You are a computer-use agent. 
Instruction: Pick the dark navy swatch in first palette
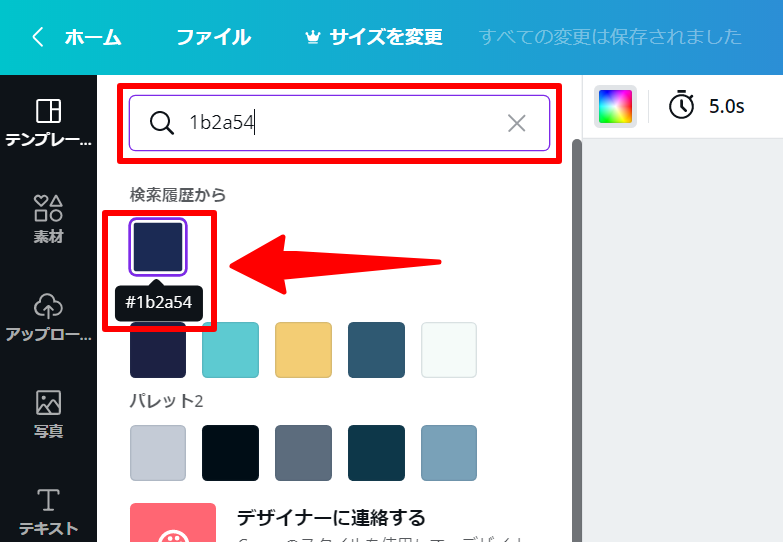[158, 350]
